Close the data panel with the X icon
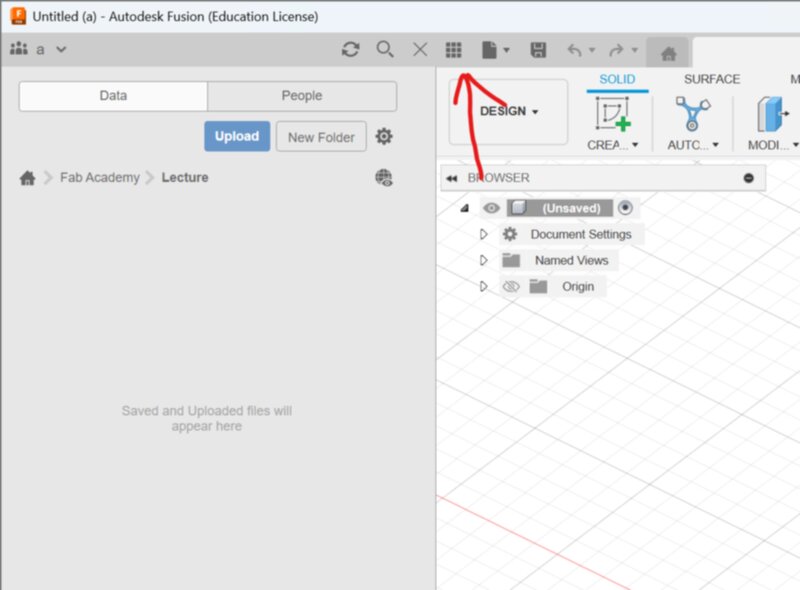800x590 pixels. tap(420, 50)
